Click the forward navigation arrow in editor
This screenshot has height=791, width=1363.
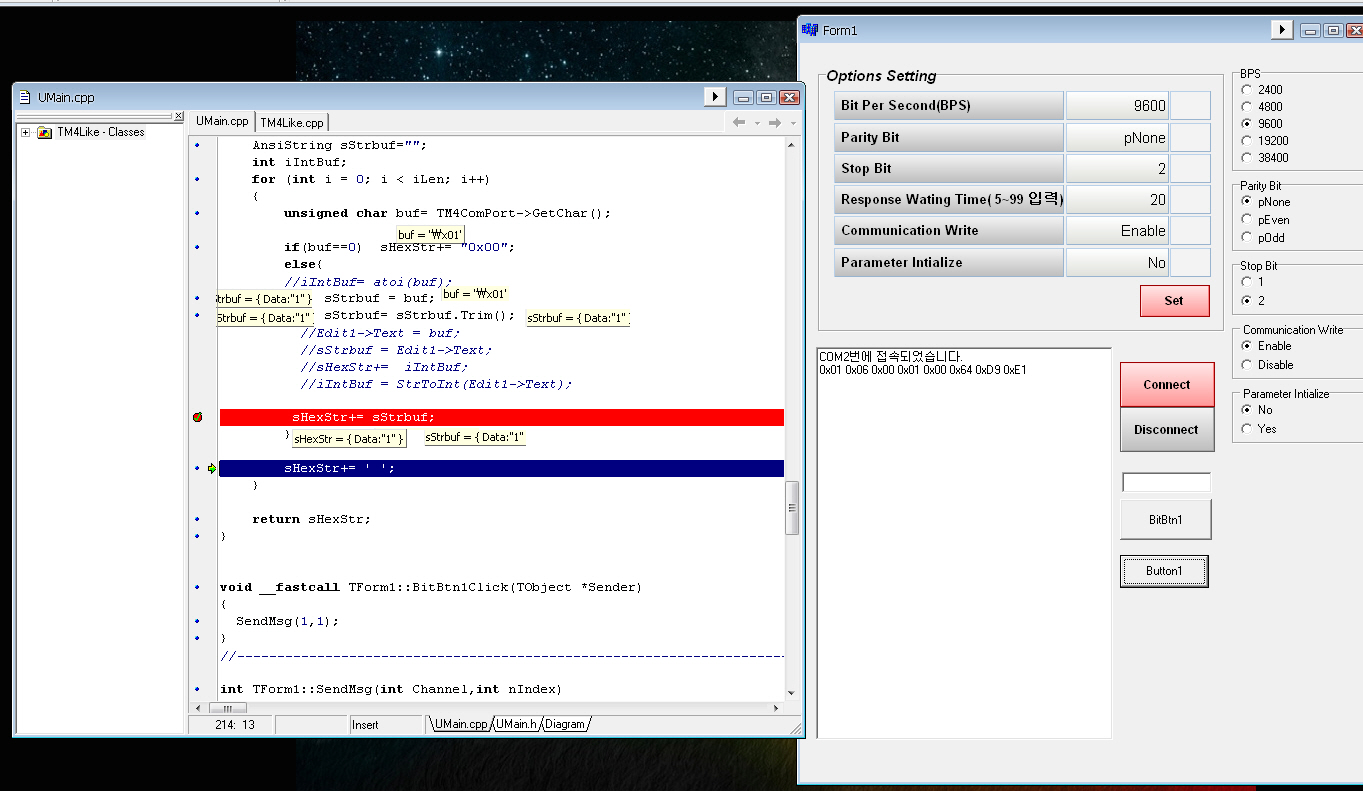(774, 122)
